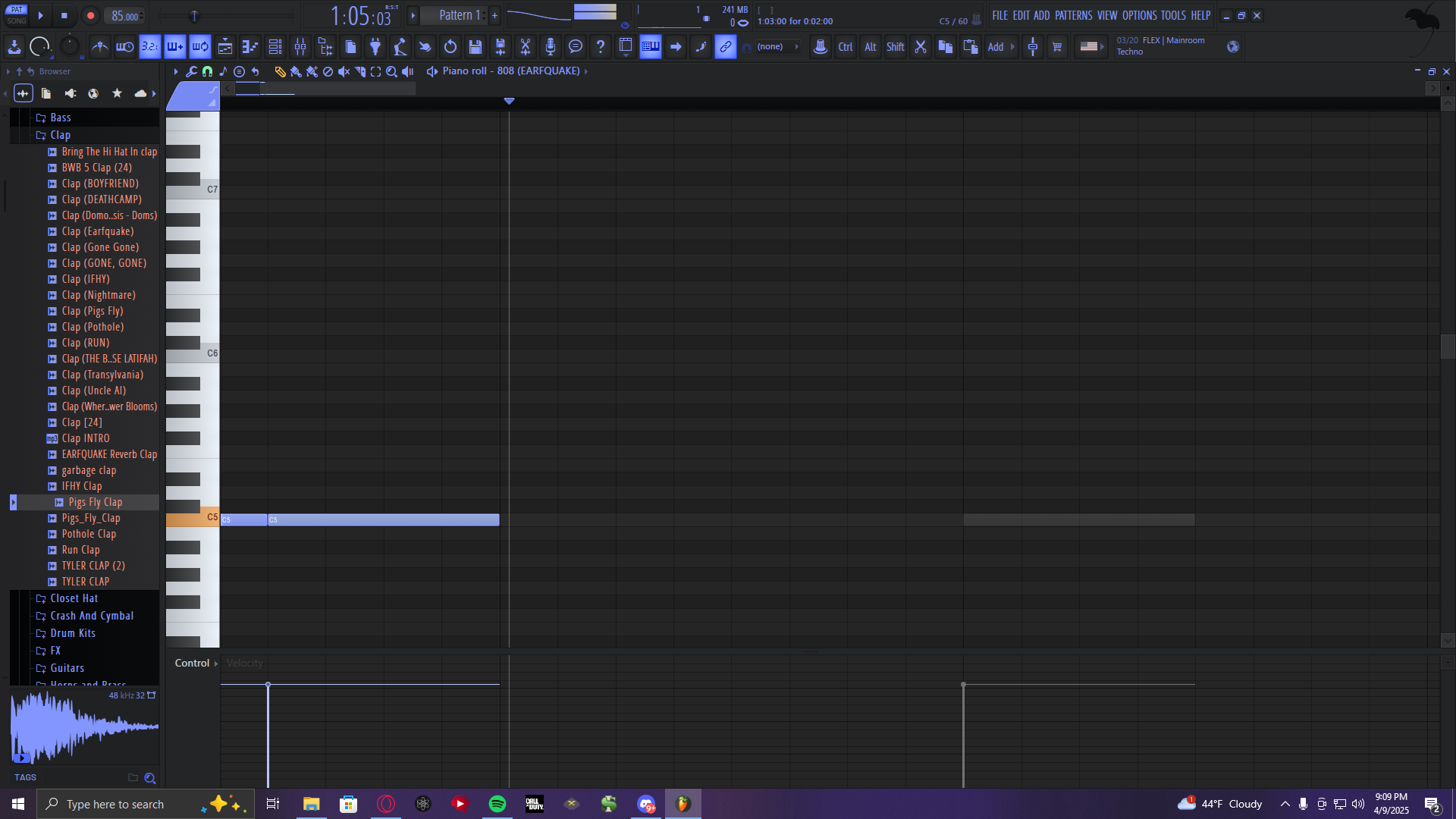Open the Channel rack view
The image size is (1456, 819).
point(275,47)
